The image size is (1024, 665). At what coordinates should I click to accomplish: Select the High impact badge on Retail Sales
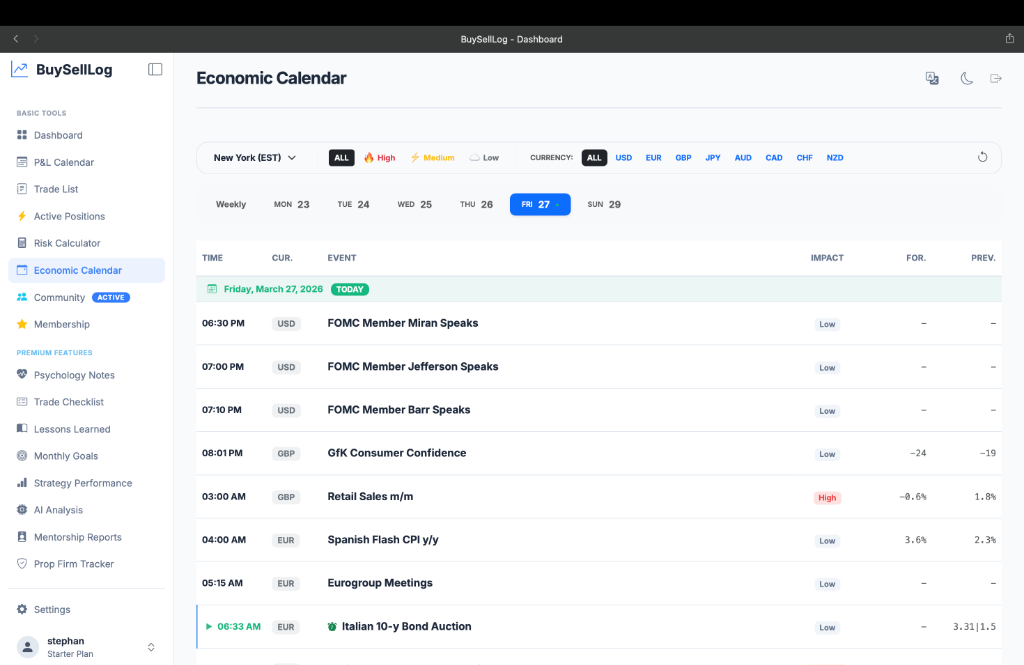827,496
